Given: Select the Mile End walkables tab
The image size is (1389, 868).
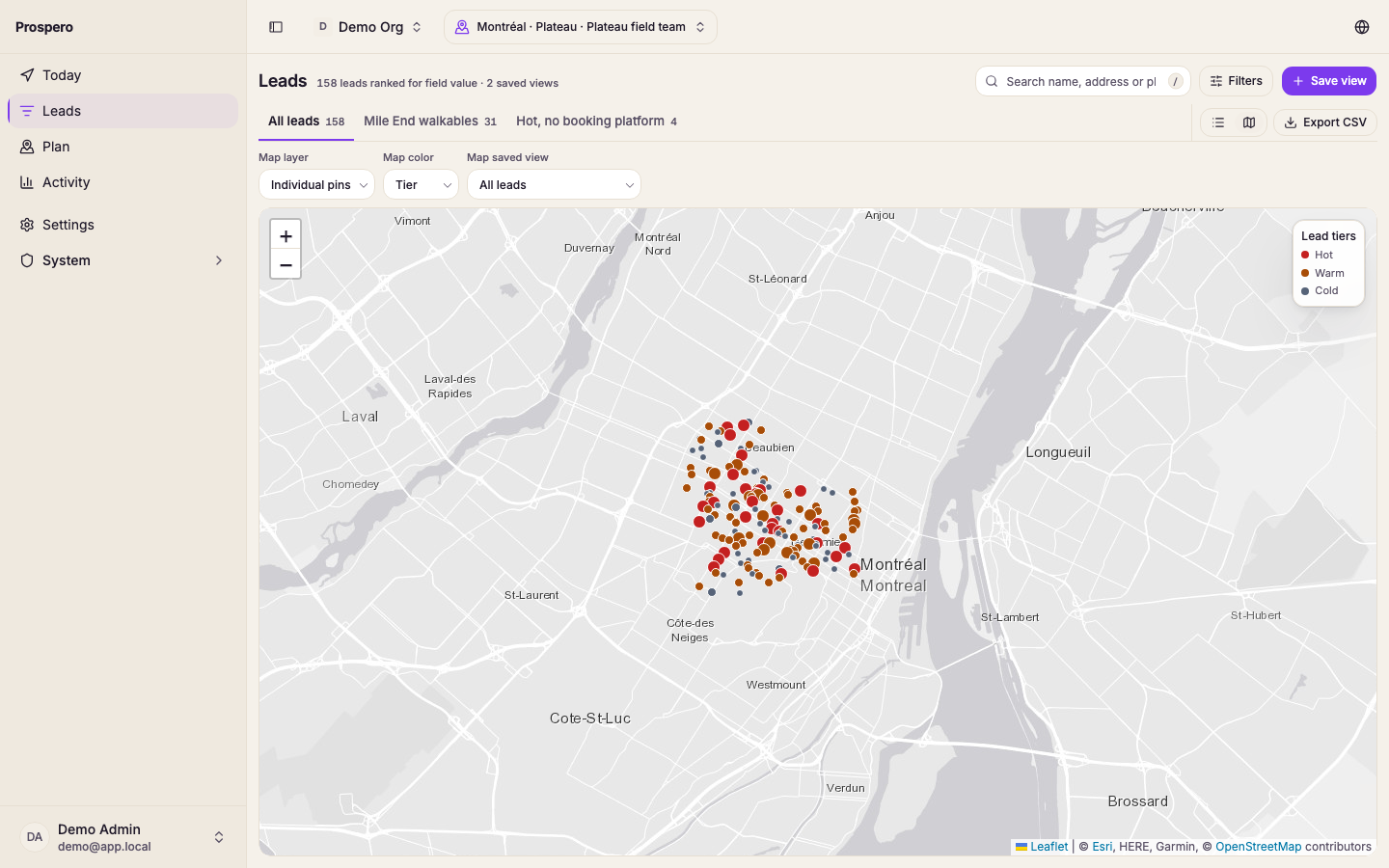Looking at the screenshot, I should 430,122.
